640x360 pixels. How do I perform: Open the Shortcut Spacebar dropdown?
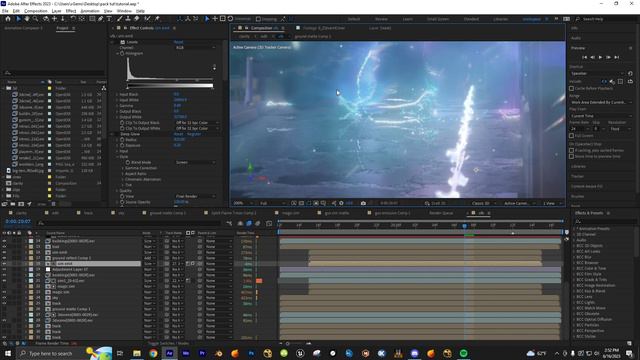click(598, 73)
